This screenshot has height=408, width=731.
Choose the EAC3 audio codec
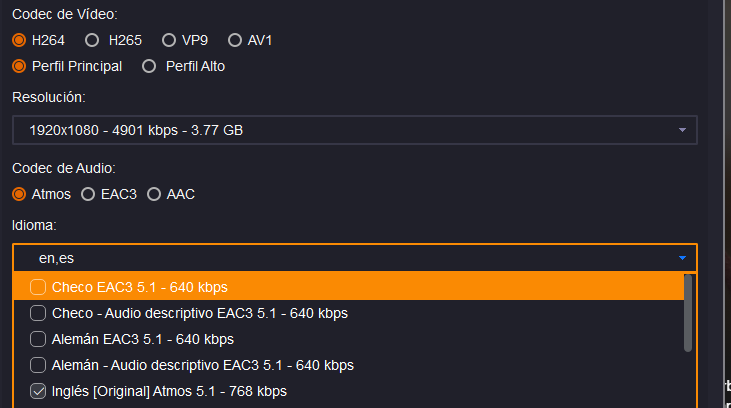[88, 194]
